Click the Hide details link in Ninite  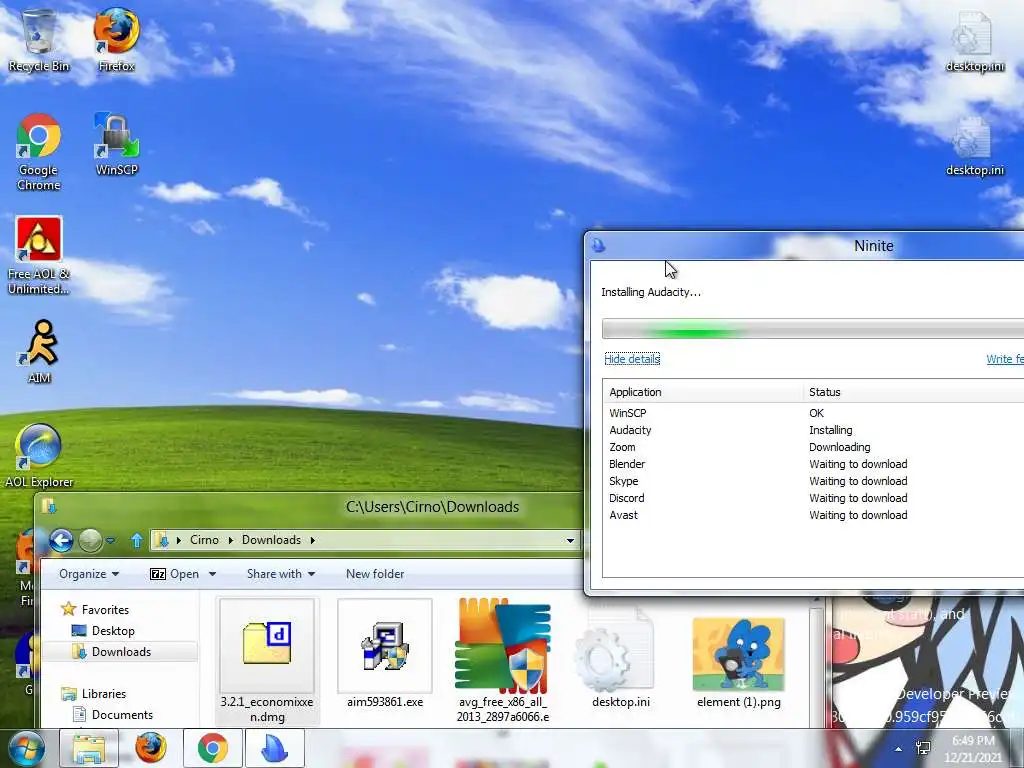click(x=632, y=359)
